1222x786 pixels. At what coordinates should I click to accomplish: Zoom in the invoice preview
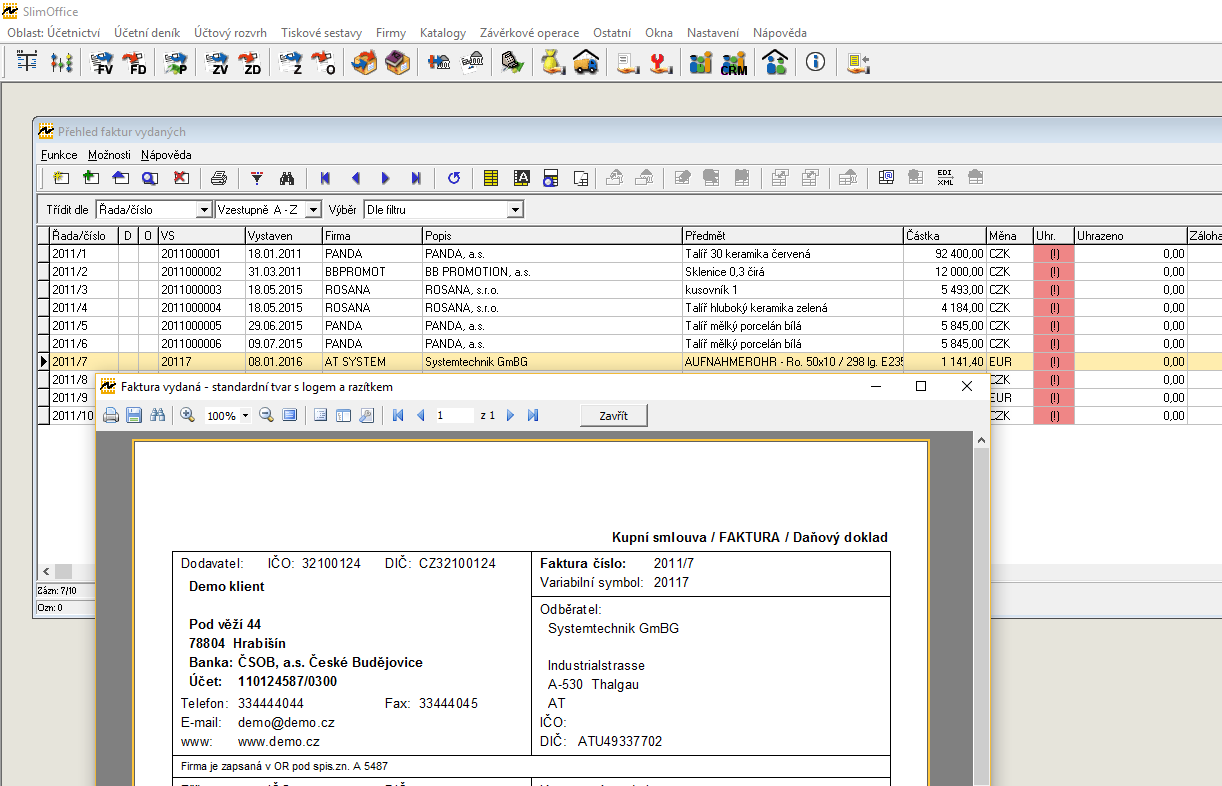[187, 415]
